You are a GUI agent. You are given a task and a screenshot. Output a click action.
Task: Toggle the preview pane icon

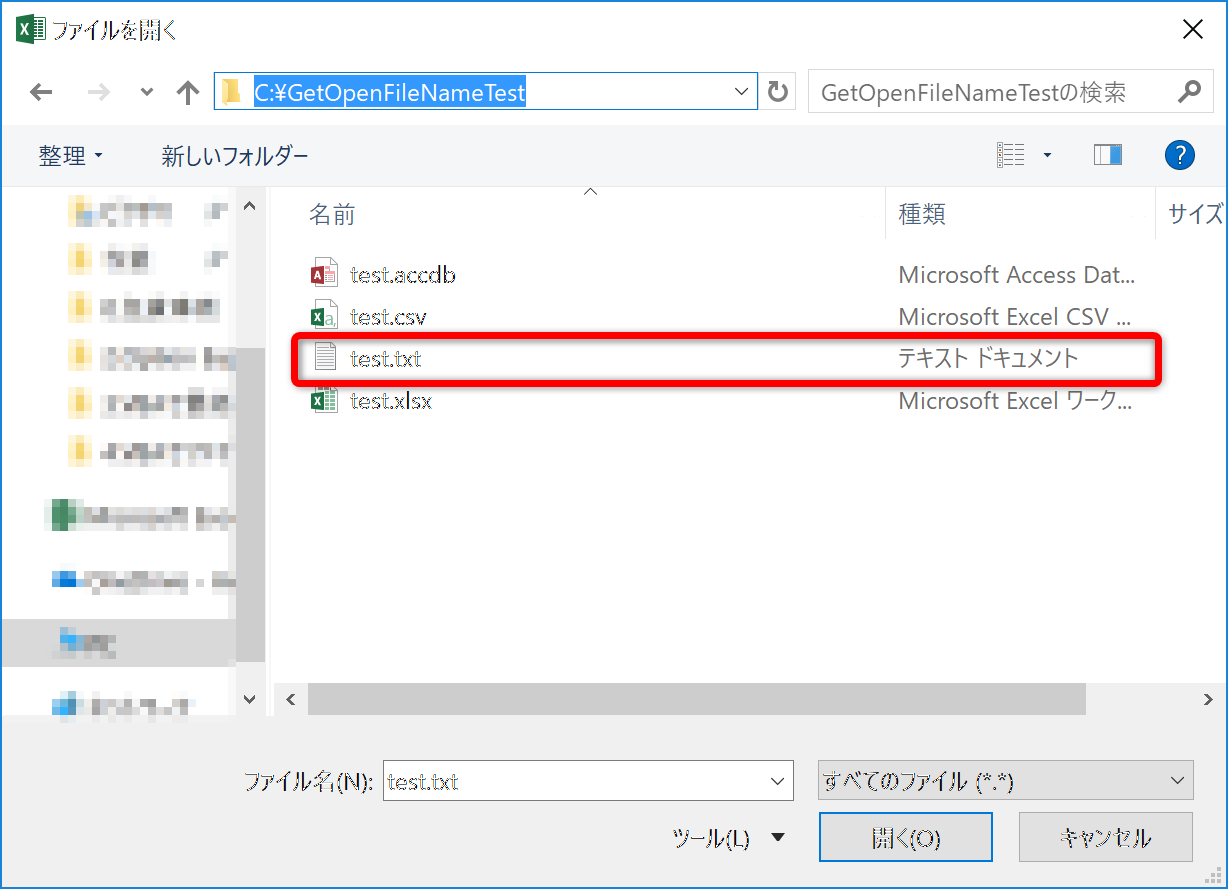coord(1107,155)
